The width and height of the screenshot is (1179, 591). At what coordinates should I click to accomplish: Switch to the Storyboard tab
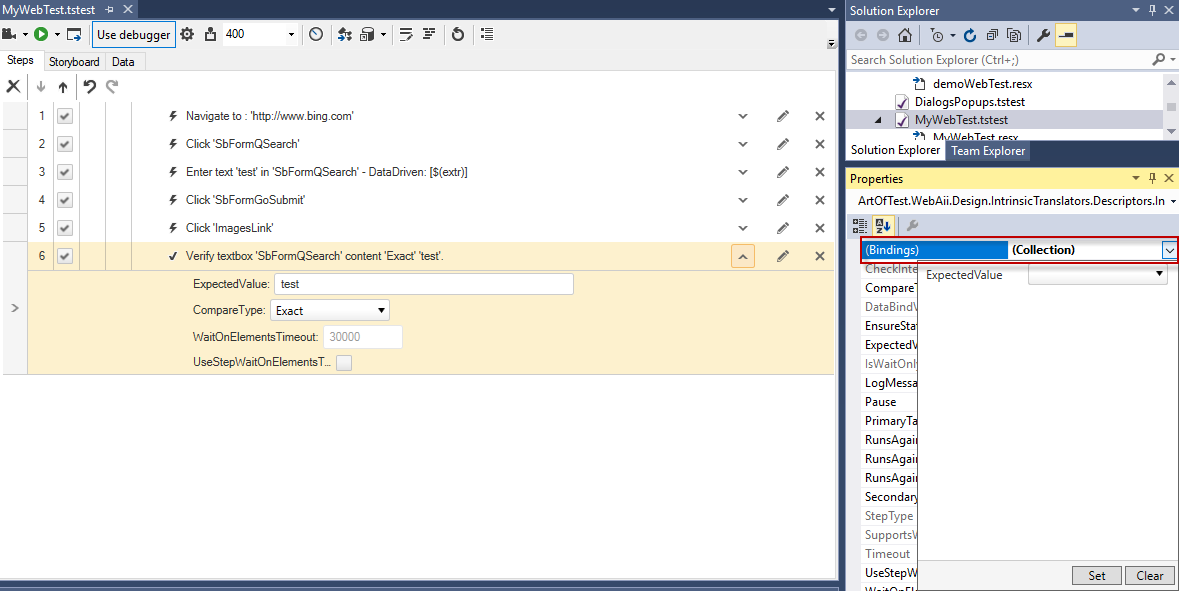pyautogui.click(x=74, y=62)
